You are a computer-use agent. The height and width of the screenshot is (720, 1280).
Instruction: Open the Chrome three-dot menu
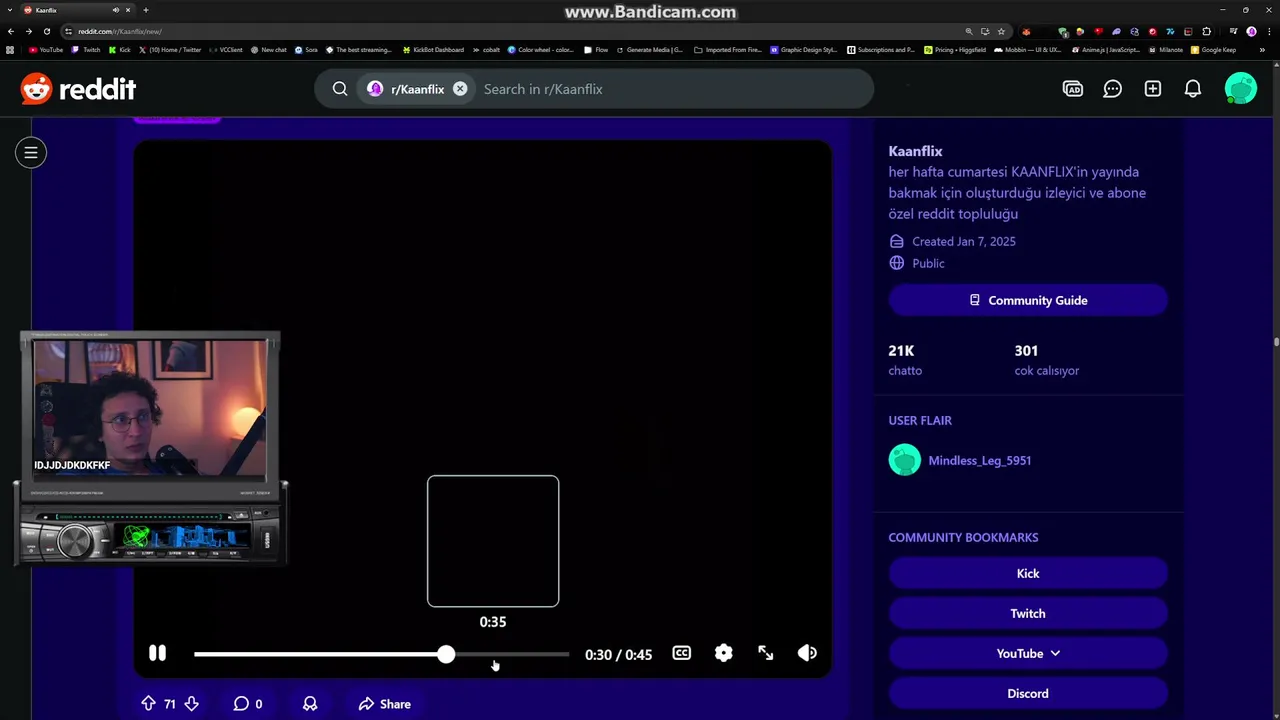point(1267,31)
